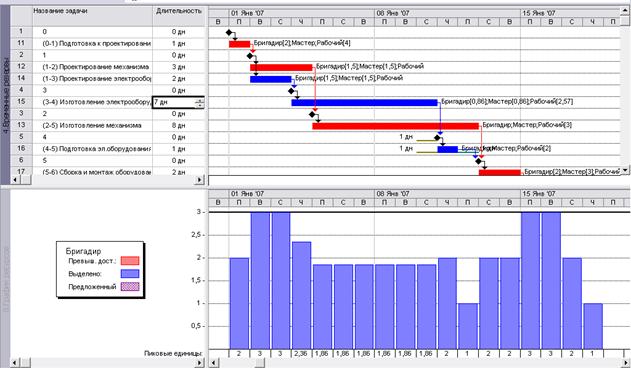
Task: Click the long red Gantt bar for task (2-5)
Action: pos(396,126)
